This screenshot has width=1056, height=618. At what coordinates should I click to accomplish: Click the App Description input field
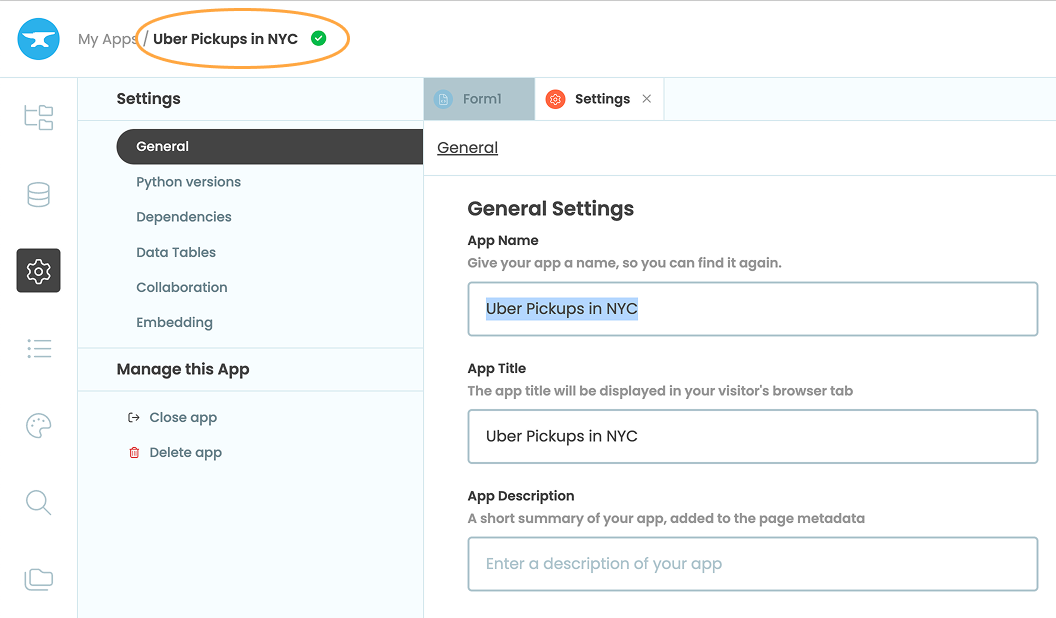click(x=752, y=564)
